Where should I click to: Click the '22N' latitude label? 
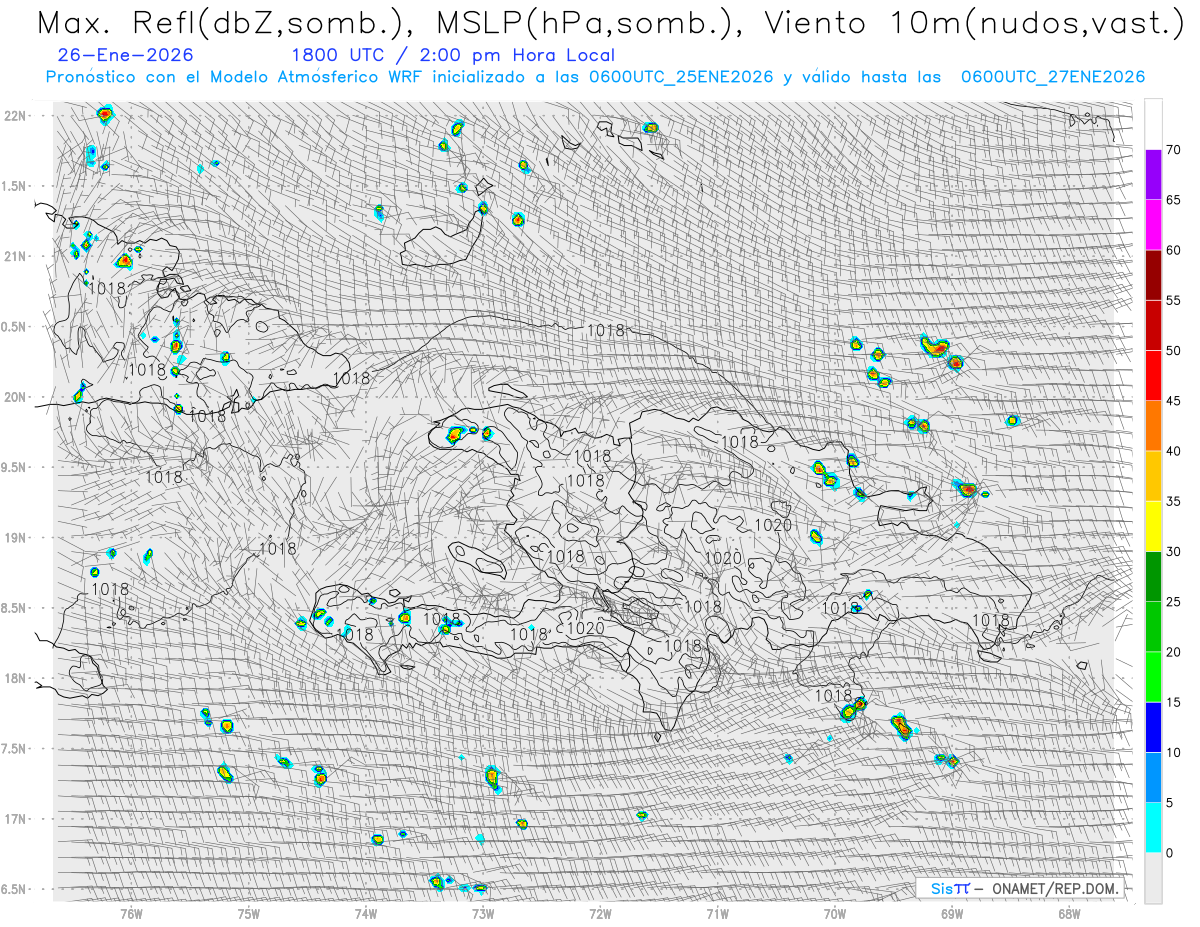14,116
